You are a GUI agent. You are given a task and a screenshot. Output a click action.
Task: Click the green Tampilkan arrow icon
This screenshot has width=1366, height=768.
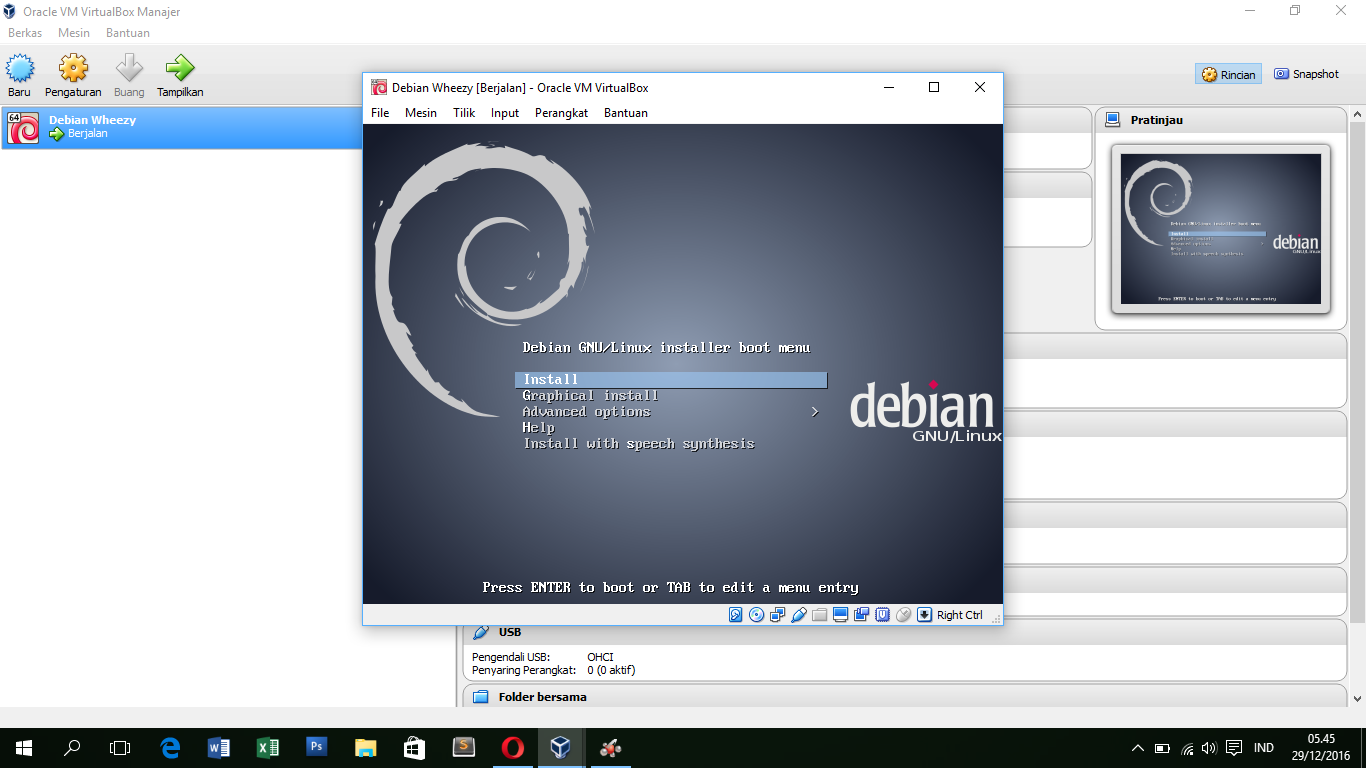coord(180,69)
